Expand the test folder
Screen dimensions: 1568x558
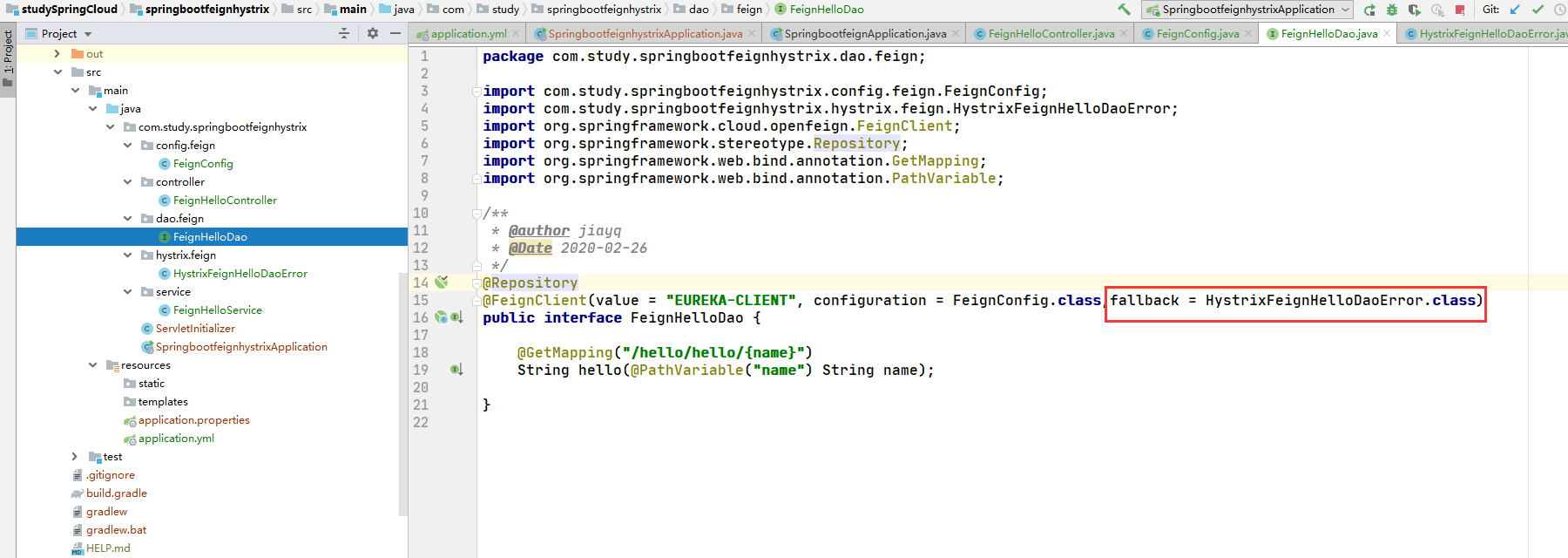click(75, 457)
